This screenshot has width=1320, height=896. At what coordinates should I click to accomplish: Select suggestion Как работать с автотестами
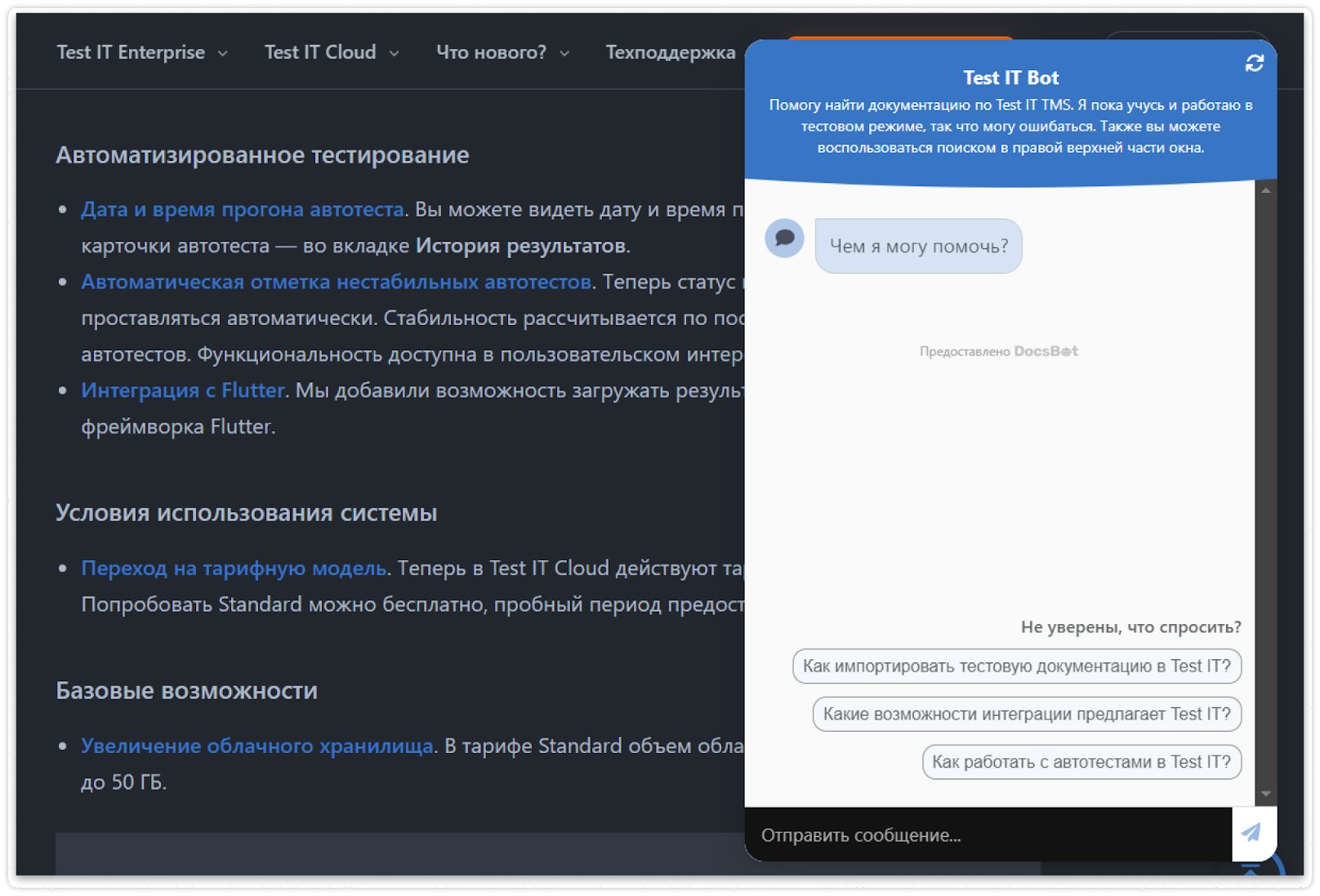coord(1081,762)
